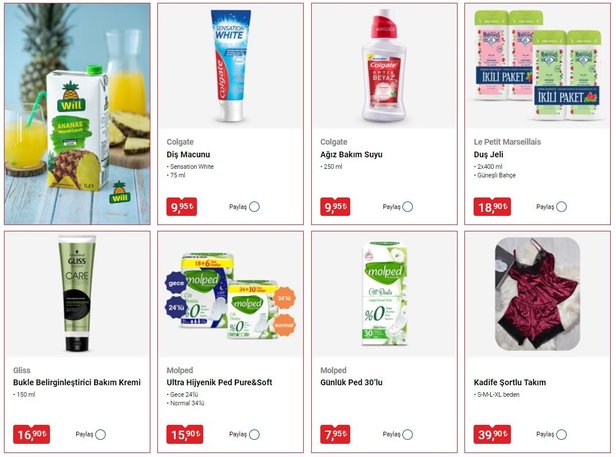Click the Colgate Optik Beyaz mouthwash image
616x457 pixels.
tap(383, 65)
